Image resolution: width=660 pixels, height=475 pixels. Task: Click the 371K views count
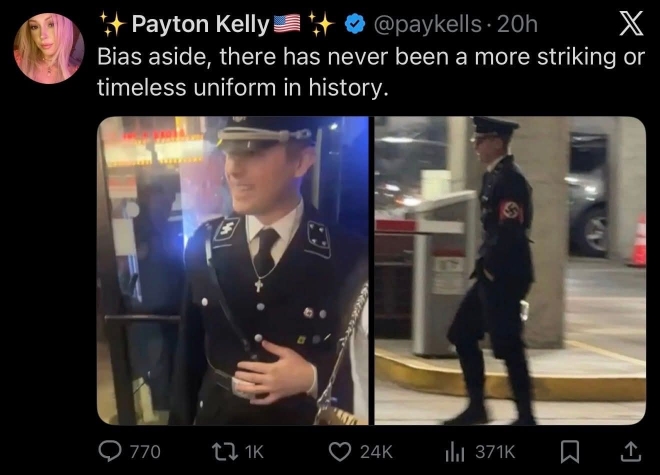495,452
